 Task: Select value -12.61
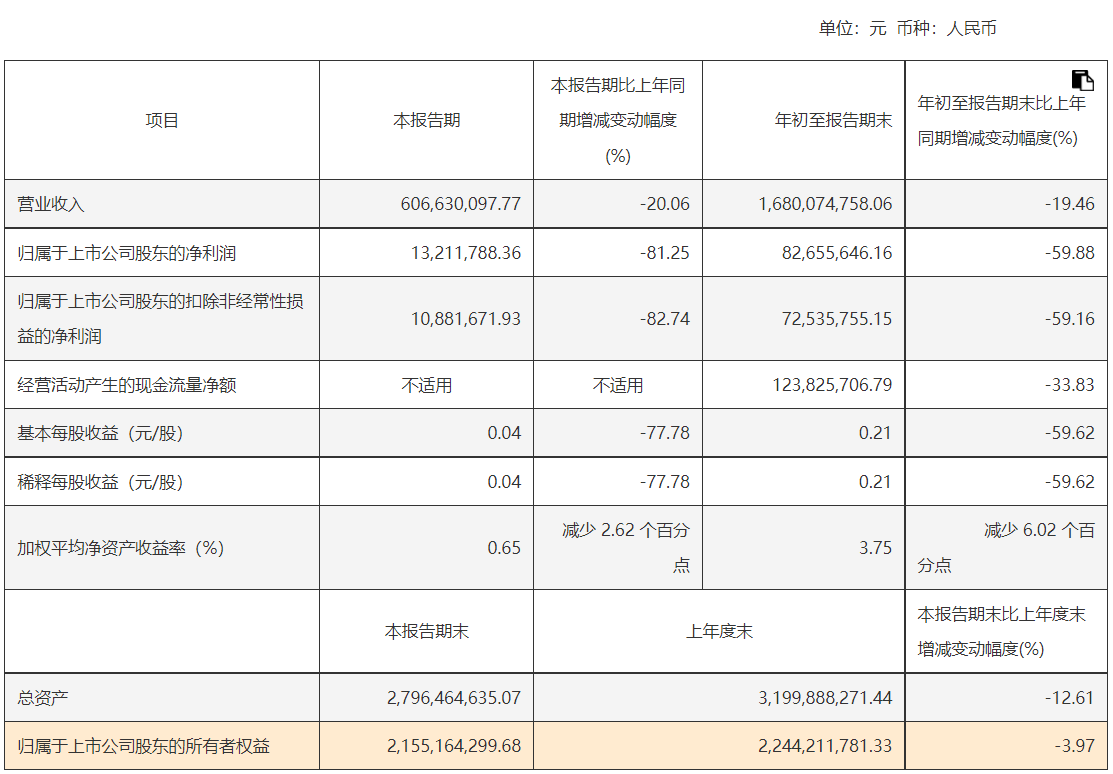click(x=1070, y=698)
